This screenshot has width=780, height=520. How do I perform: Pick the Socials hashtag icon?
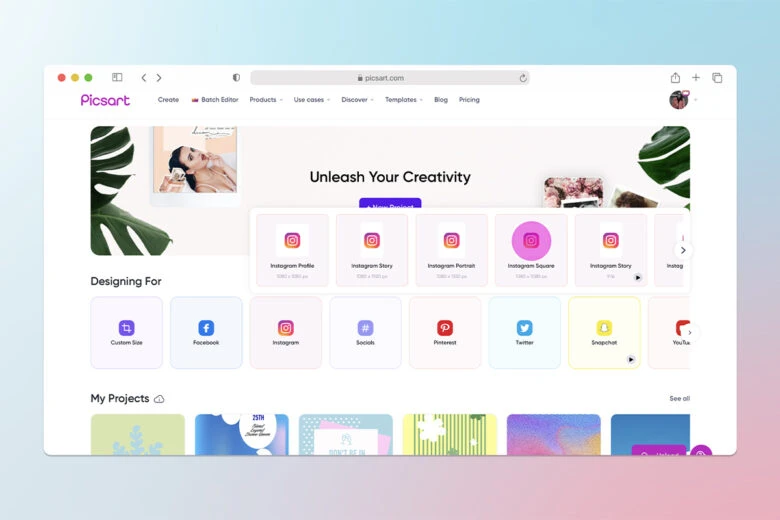click(x=365, y=328)
